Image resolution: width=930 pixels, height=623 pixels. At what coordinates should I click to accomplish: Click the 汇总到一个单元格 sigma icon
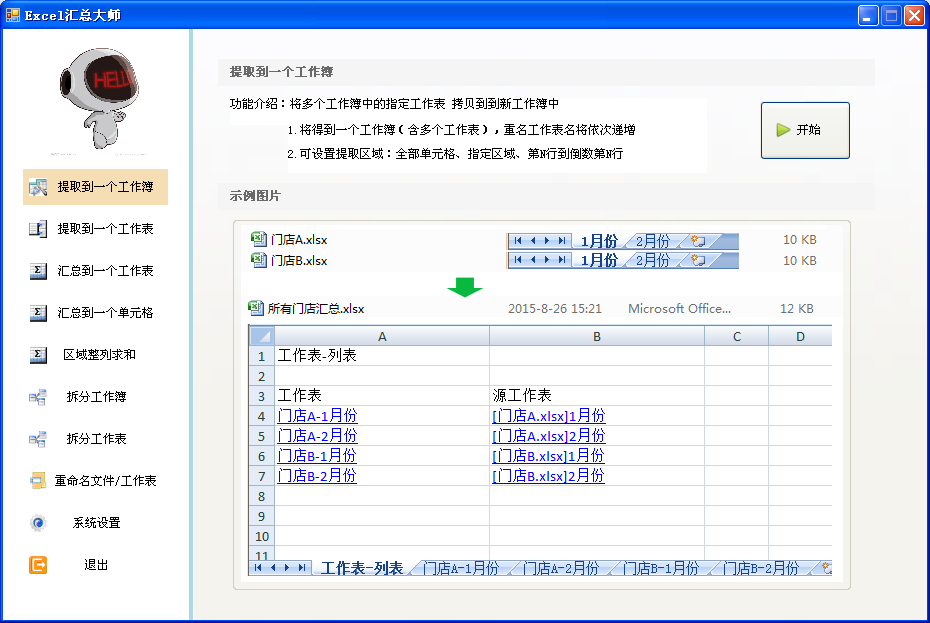[x=38, y=313]
